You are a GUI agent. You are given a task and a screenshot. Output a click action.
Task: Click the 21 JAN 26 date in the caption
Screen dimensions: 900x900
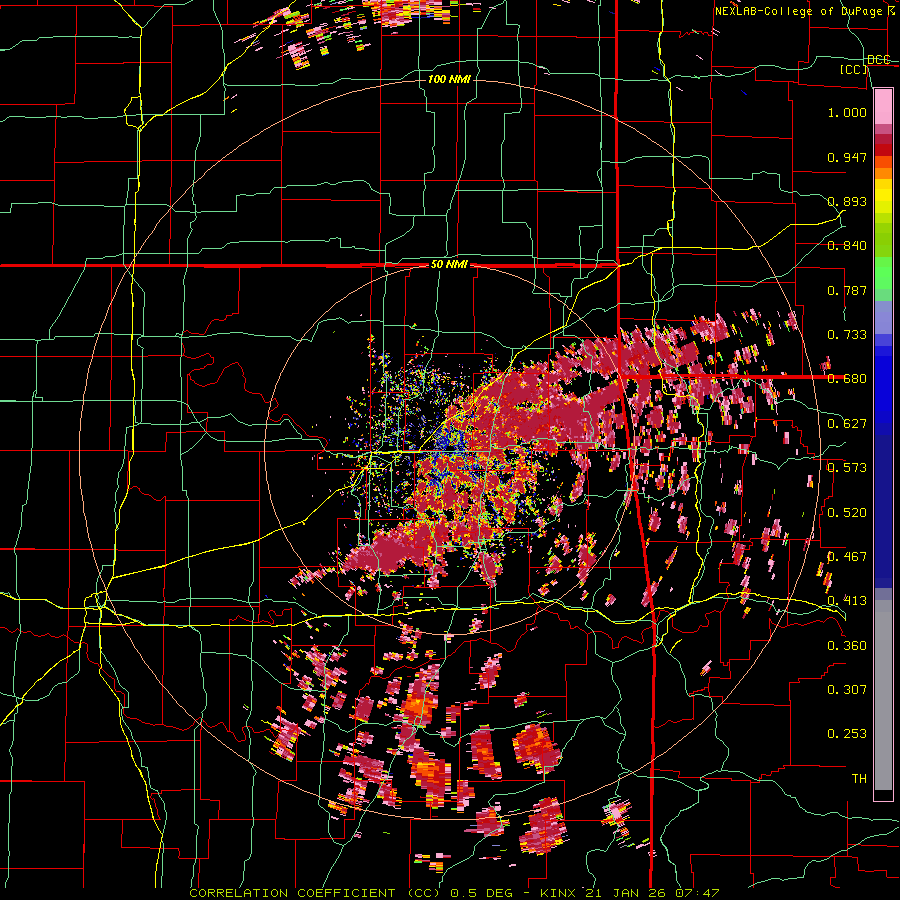point(627,893)
